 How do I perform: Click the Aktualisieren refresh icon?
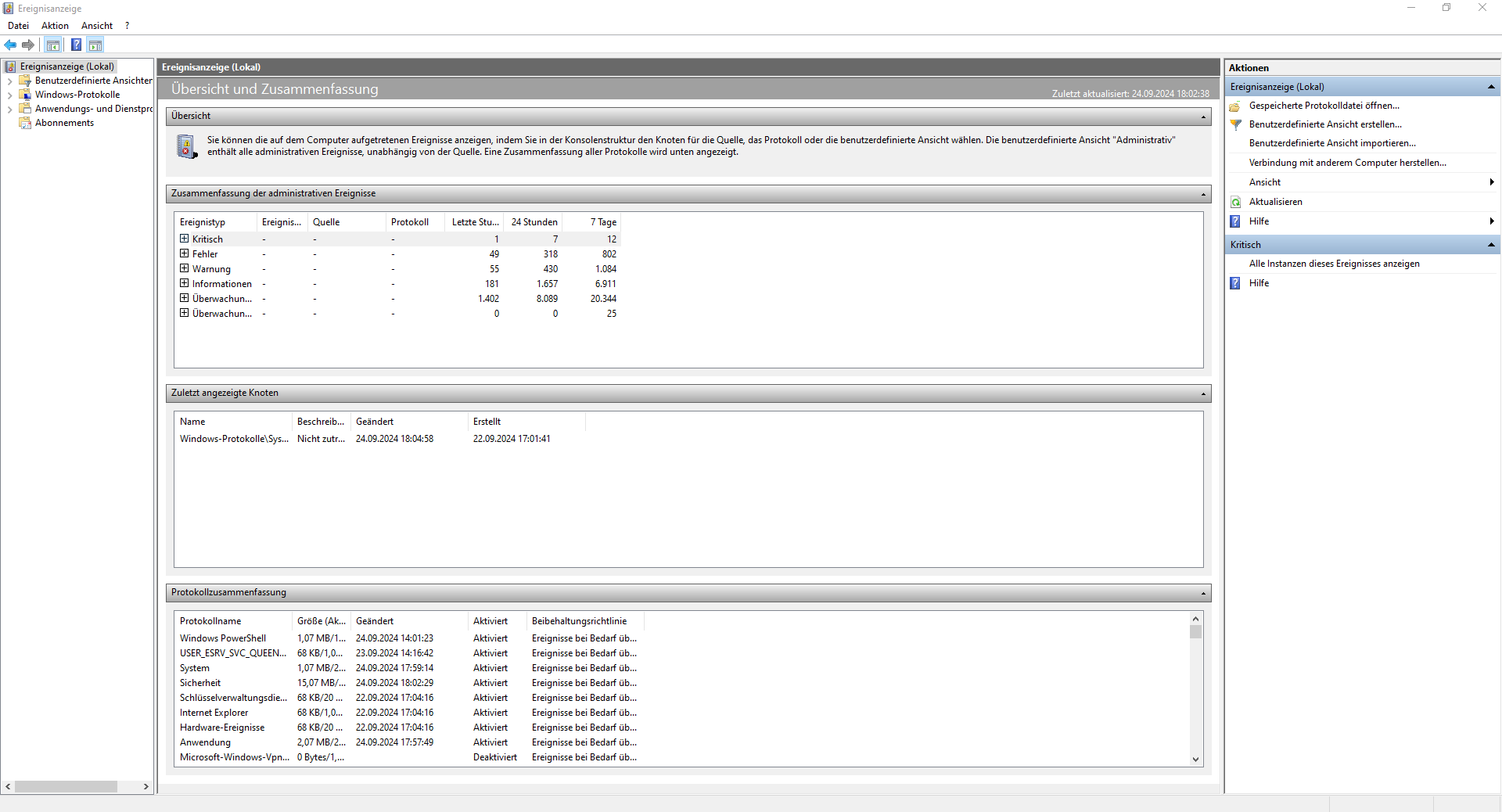coord(1236,202)
